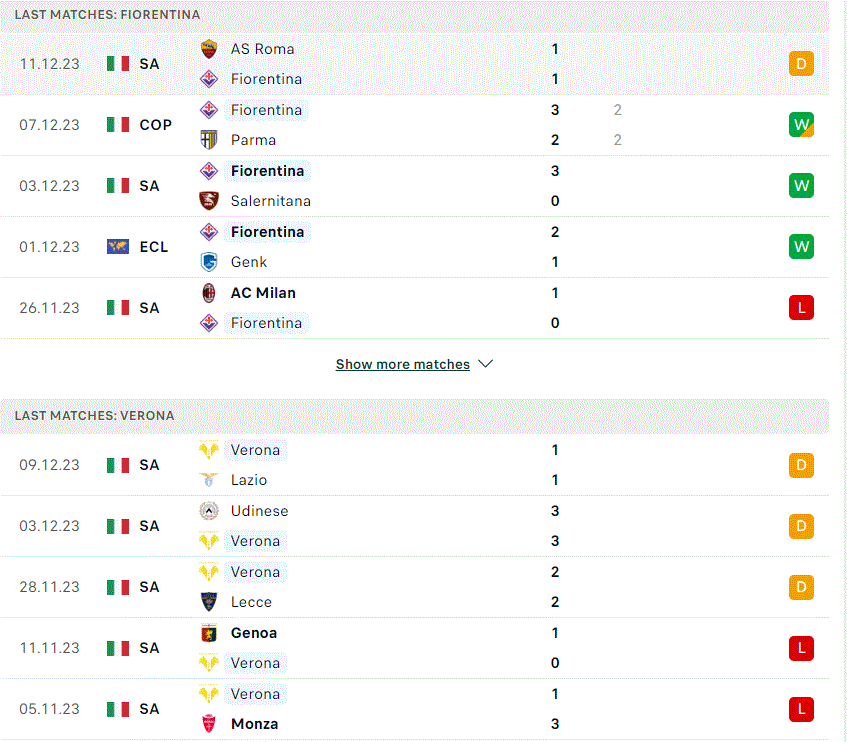Click the Win badge for Fiorentina vs Parma

pyautogui.click(x=800, y=125)
